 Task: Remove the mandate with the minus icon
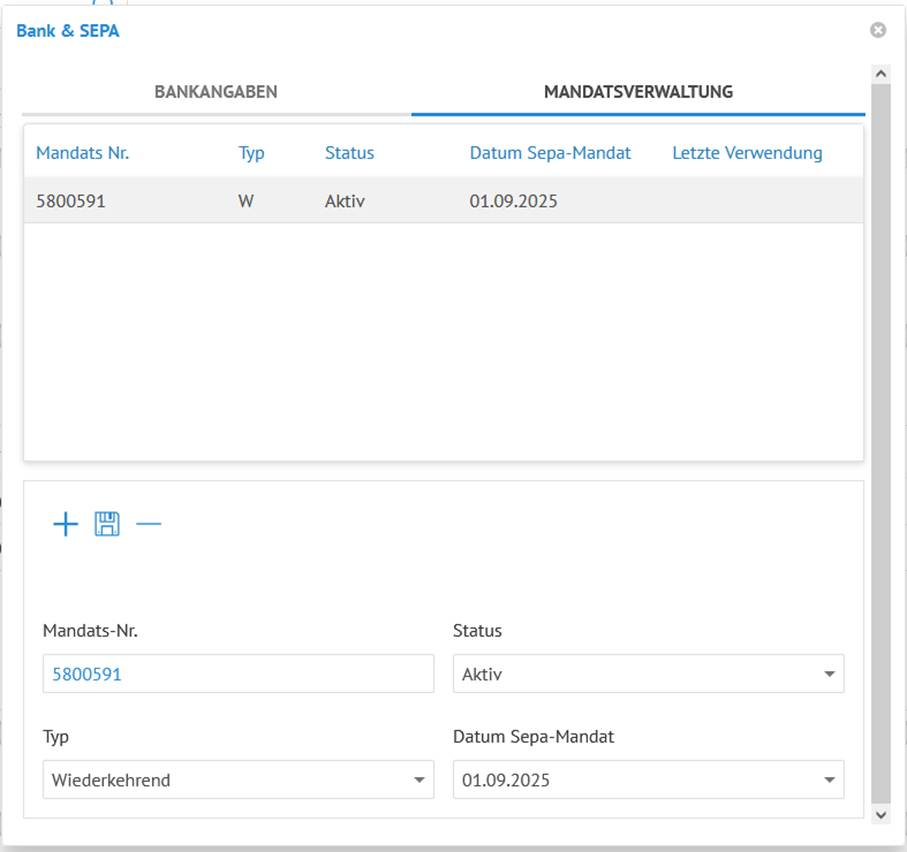tap(148, 524)
